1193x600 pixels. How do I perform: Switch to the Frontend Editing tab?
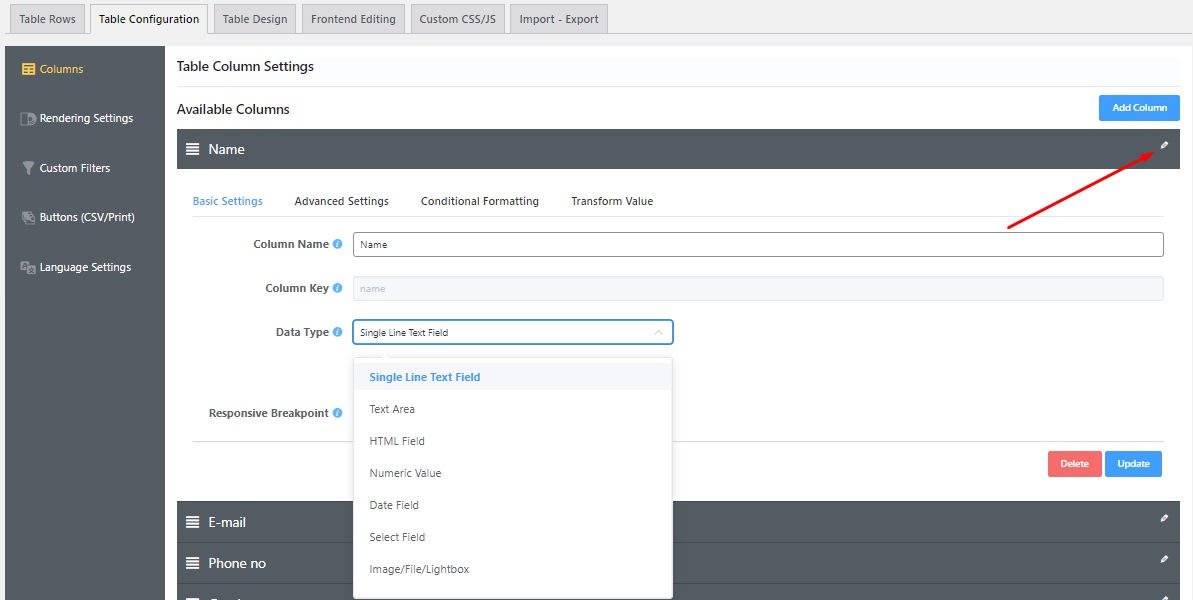(353, 19)
